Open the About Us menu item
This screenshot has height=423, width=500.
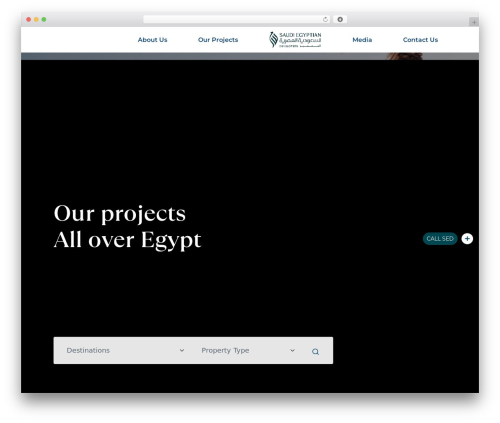(152, 40)
